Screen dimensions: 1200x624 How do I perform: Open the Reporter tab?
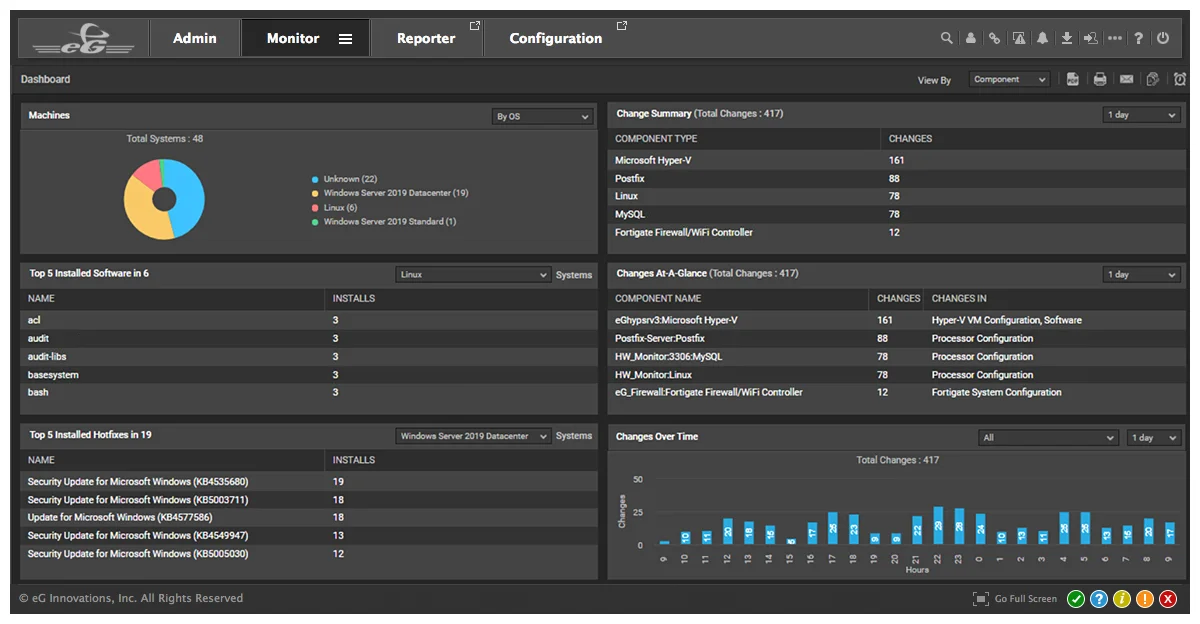pyautogui.click(x=428, y=38)
